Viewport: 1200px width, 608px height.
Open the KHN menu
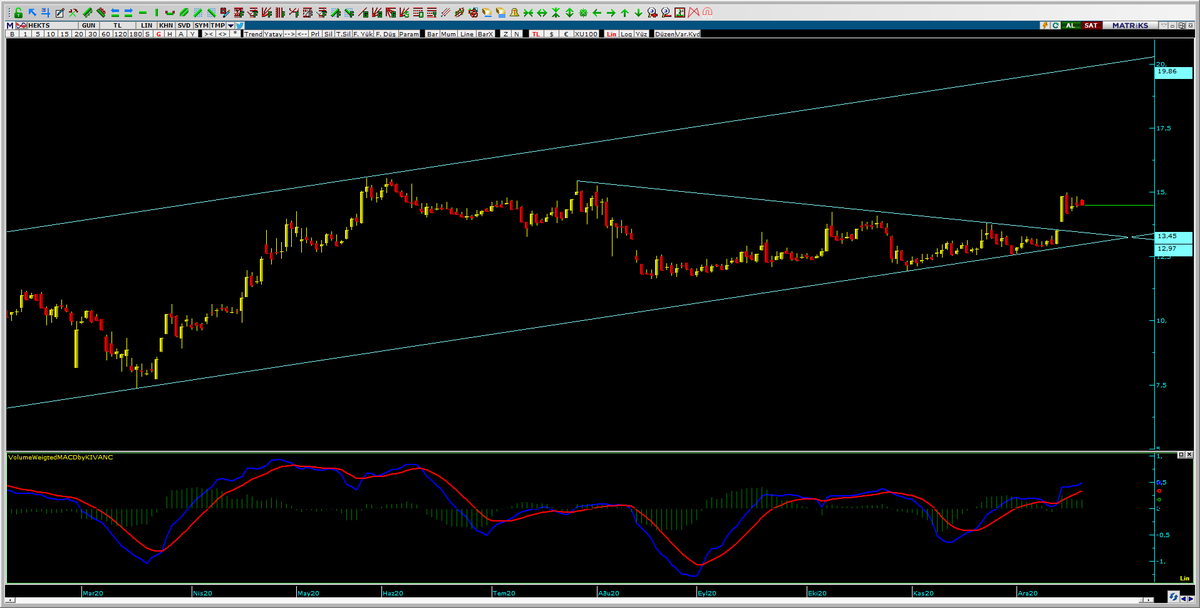point(166,25)
